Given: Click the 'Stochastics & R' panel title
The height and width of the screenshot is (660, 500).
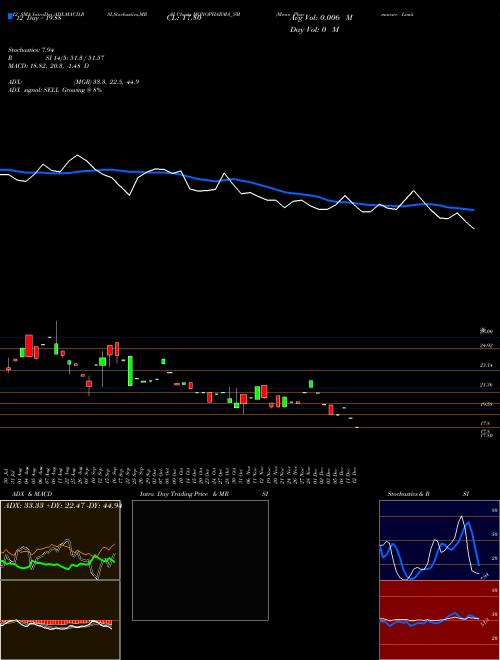Looking at the screenshot, I should pyautogui.click(x=409, y=494).
